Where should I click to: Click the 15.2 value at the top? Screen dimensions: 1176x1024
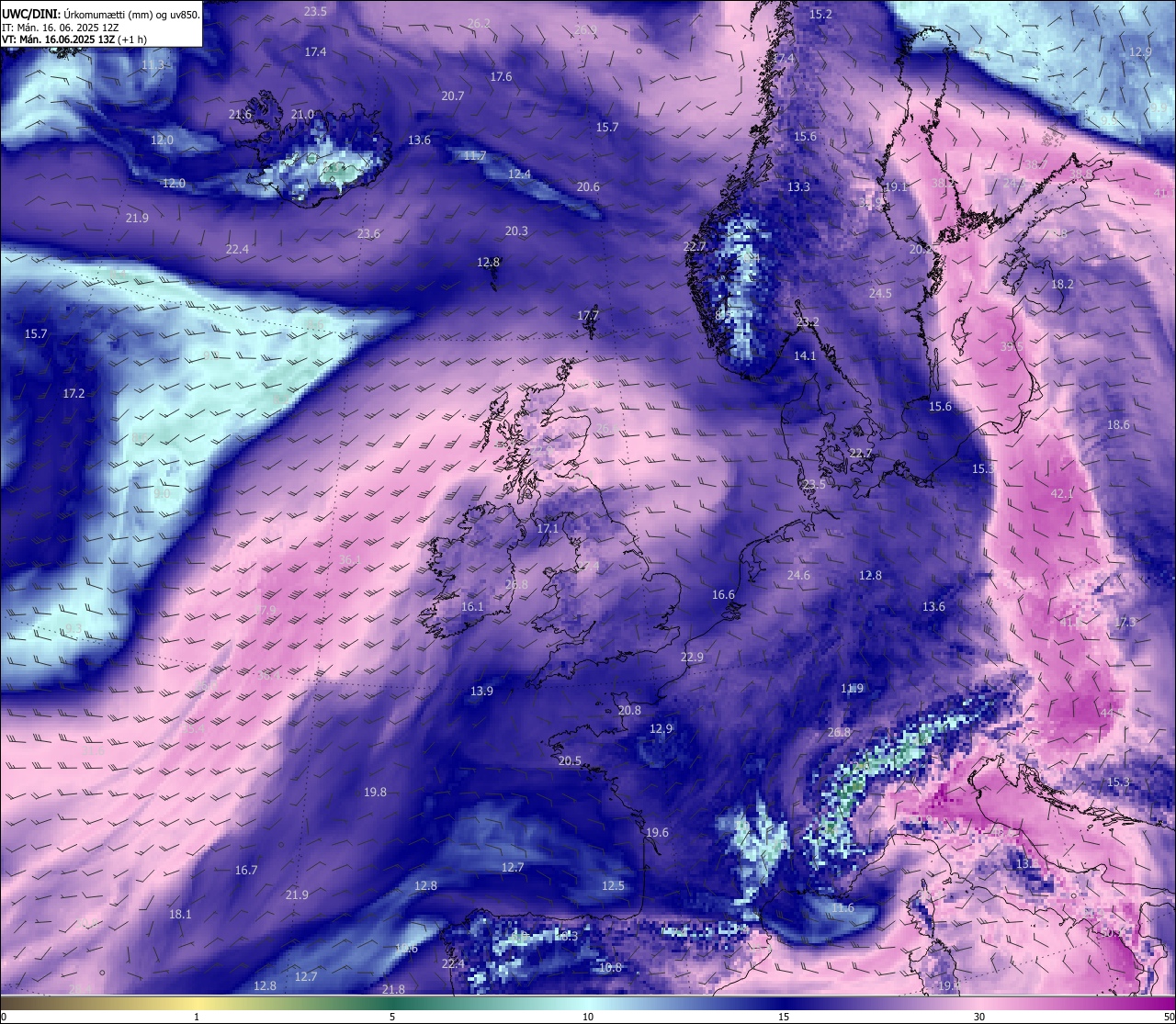[x=820, y=15]
